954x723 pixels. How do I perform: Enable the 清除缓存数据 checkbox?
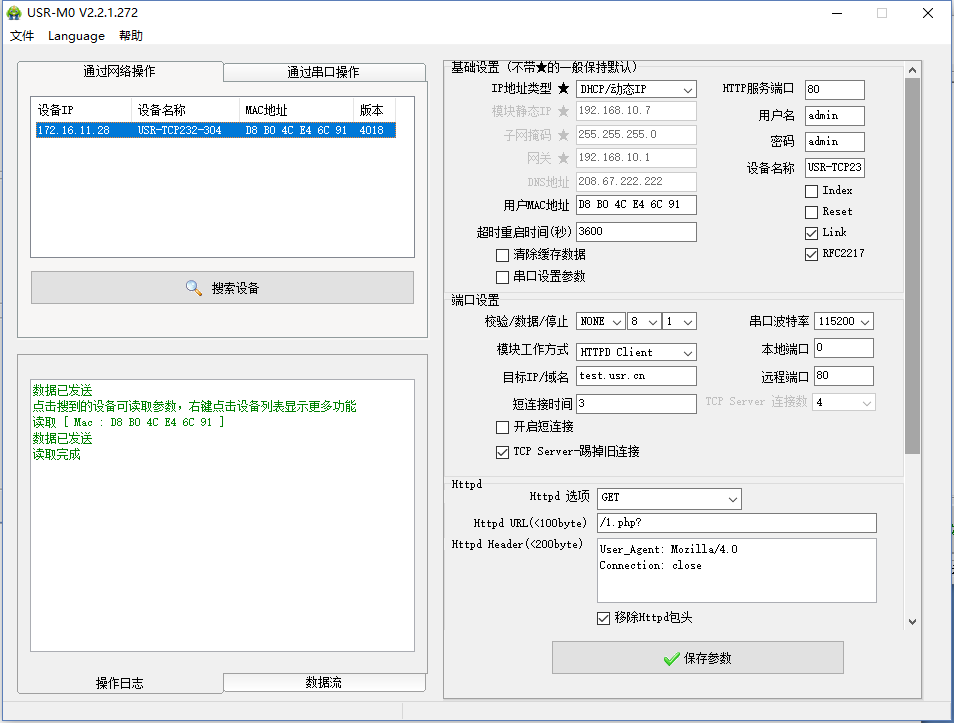(x=503, y=255)
